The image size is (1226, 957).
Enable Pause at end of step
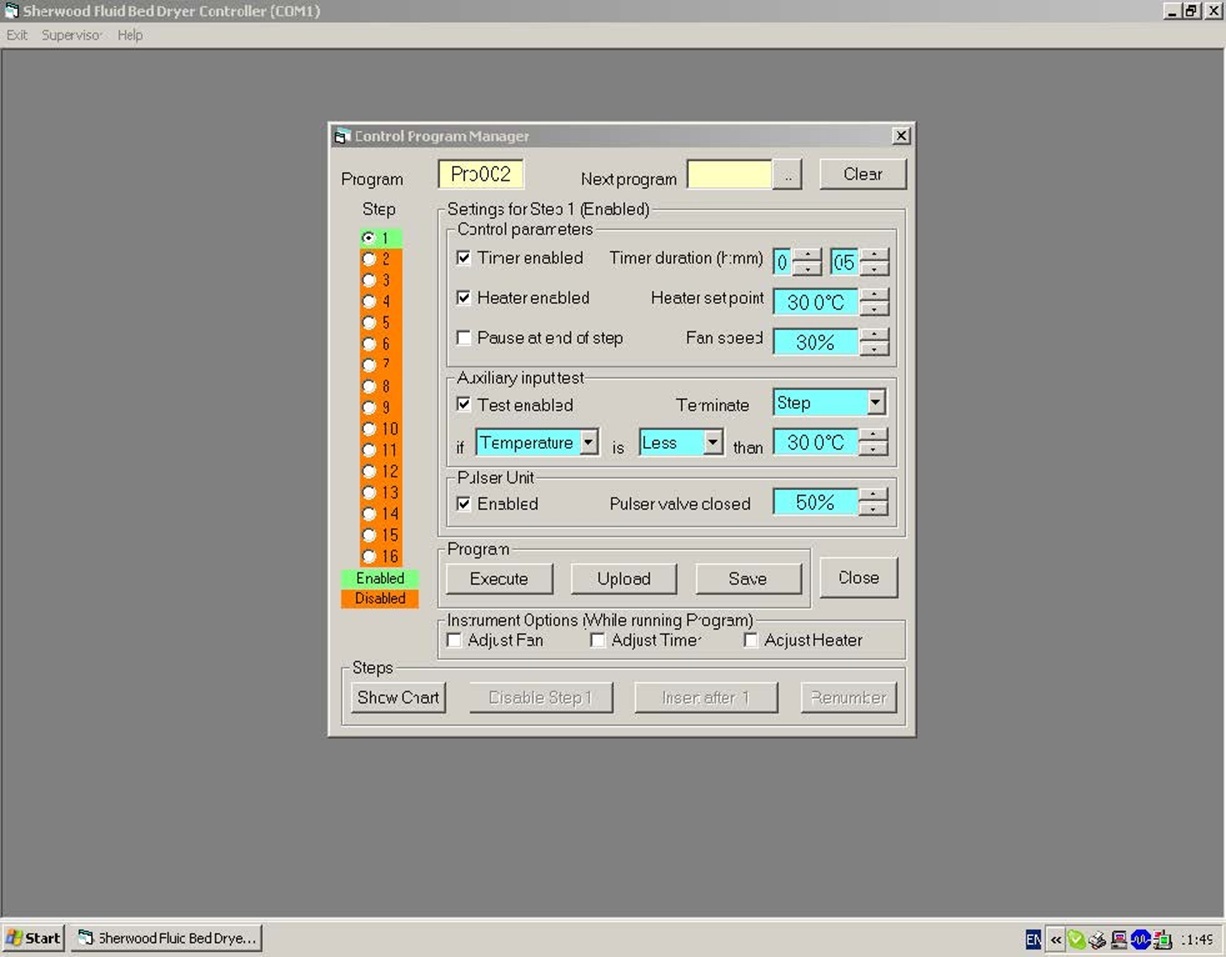point(464,338)
